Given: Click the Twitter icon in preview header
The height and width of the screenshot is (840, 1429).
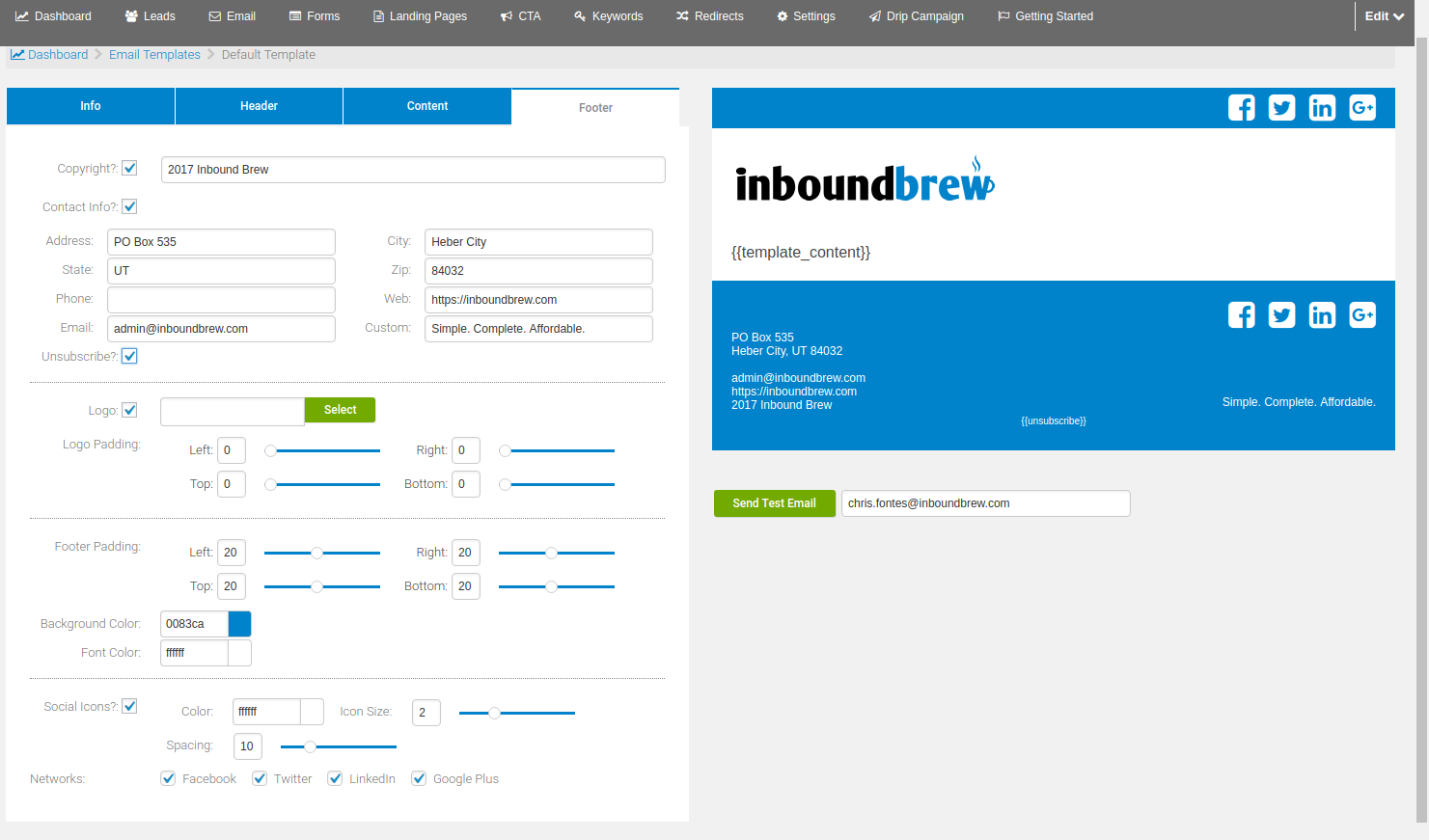Looking at the screenshot, I should pos(1281,108).
